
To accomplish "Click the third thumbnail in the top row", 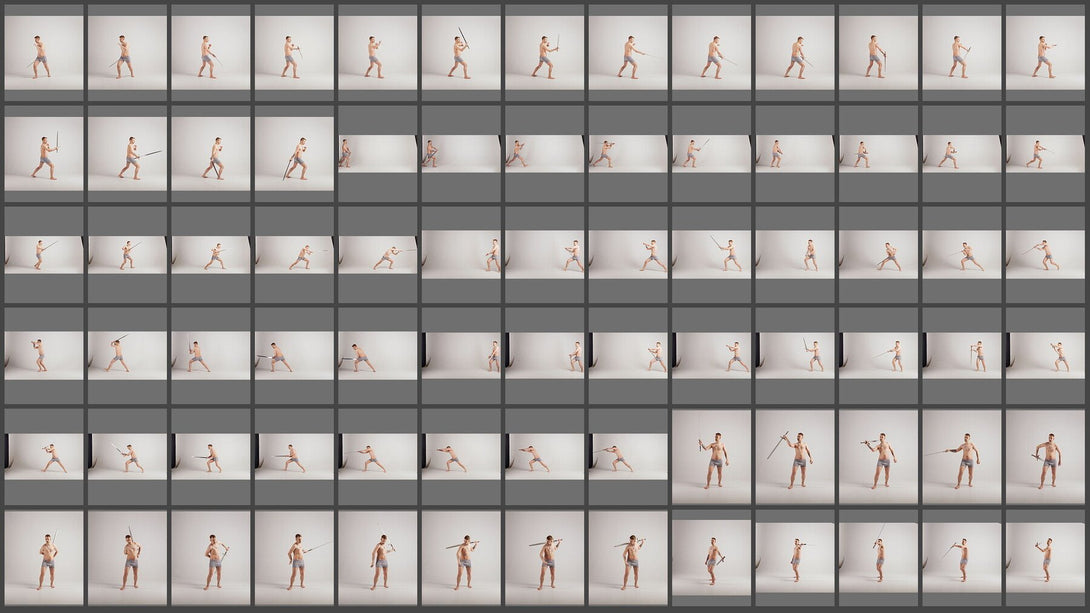I will click(x=211, y=53).
